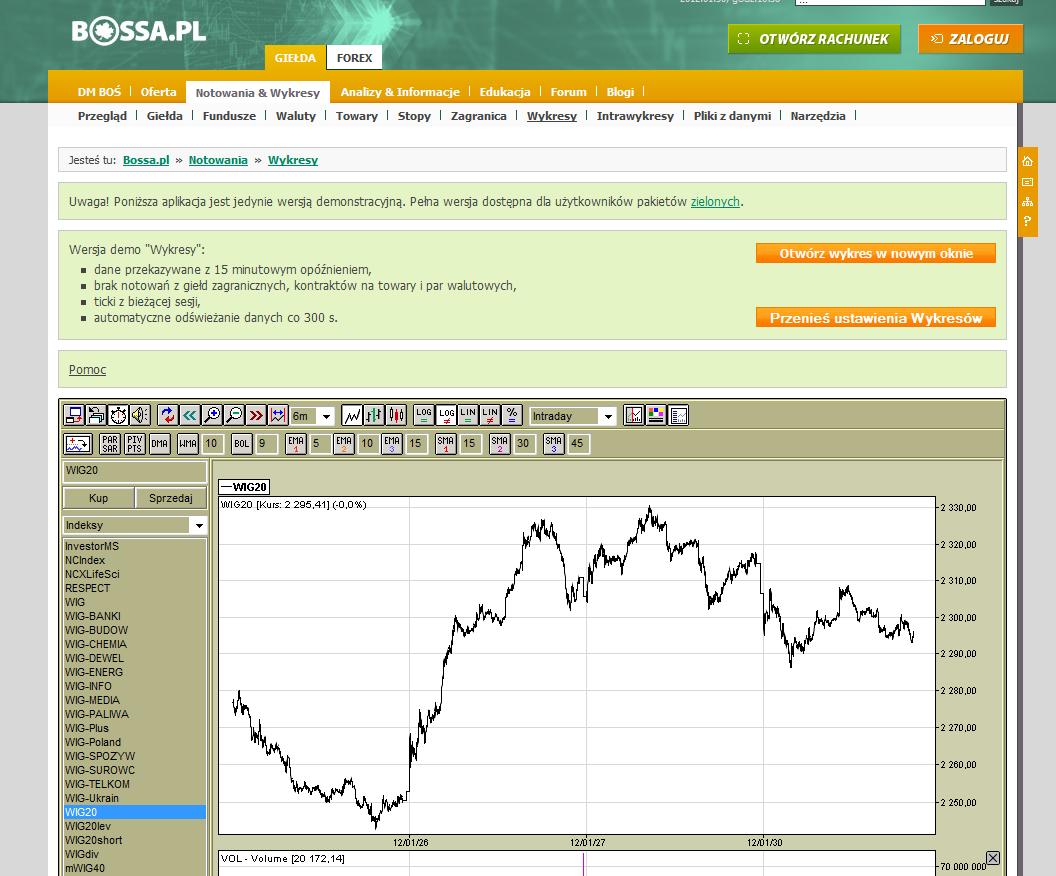
Task: Open the Analizy & Informacje menu
Action: 400,92
